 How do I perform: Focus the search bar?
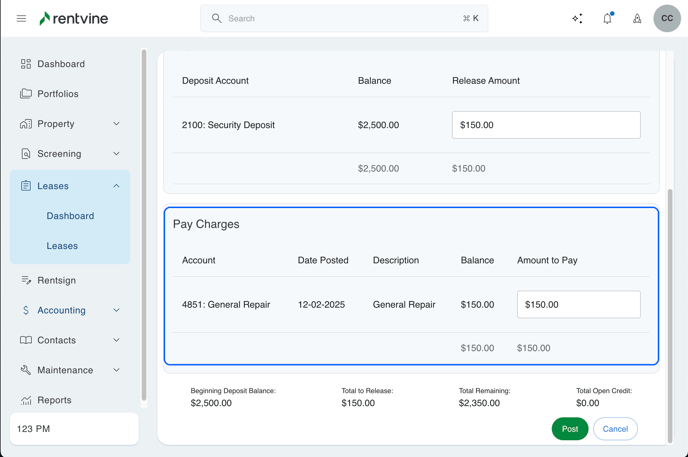pos(344,18)
